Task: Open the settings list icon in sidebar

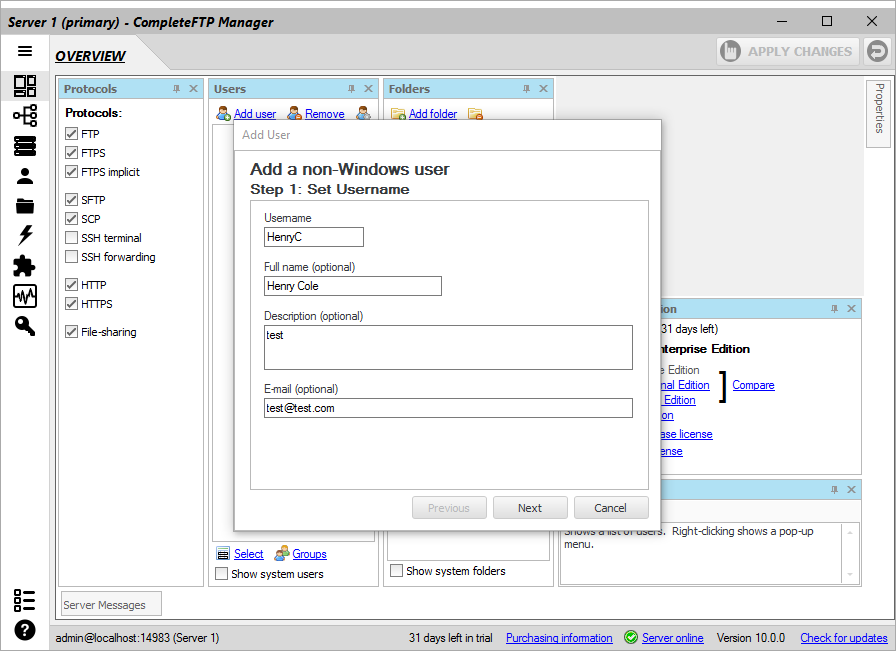Action: pos(24,600)
